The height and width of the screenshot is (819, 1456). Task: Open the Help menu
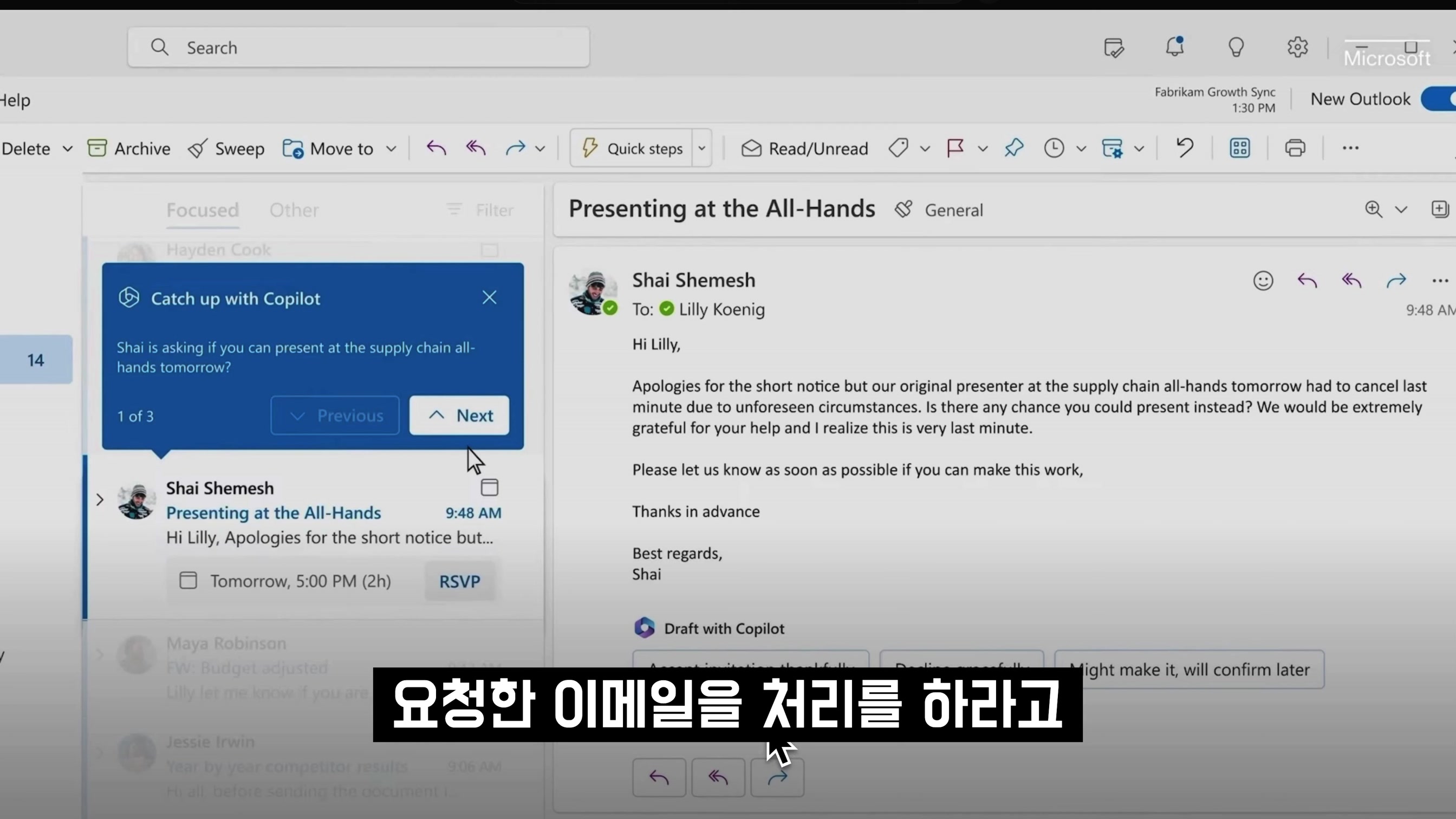tap(15, 100)
